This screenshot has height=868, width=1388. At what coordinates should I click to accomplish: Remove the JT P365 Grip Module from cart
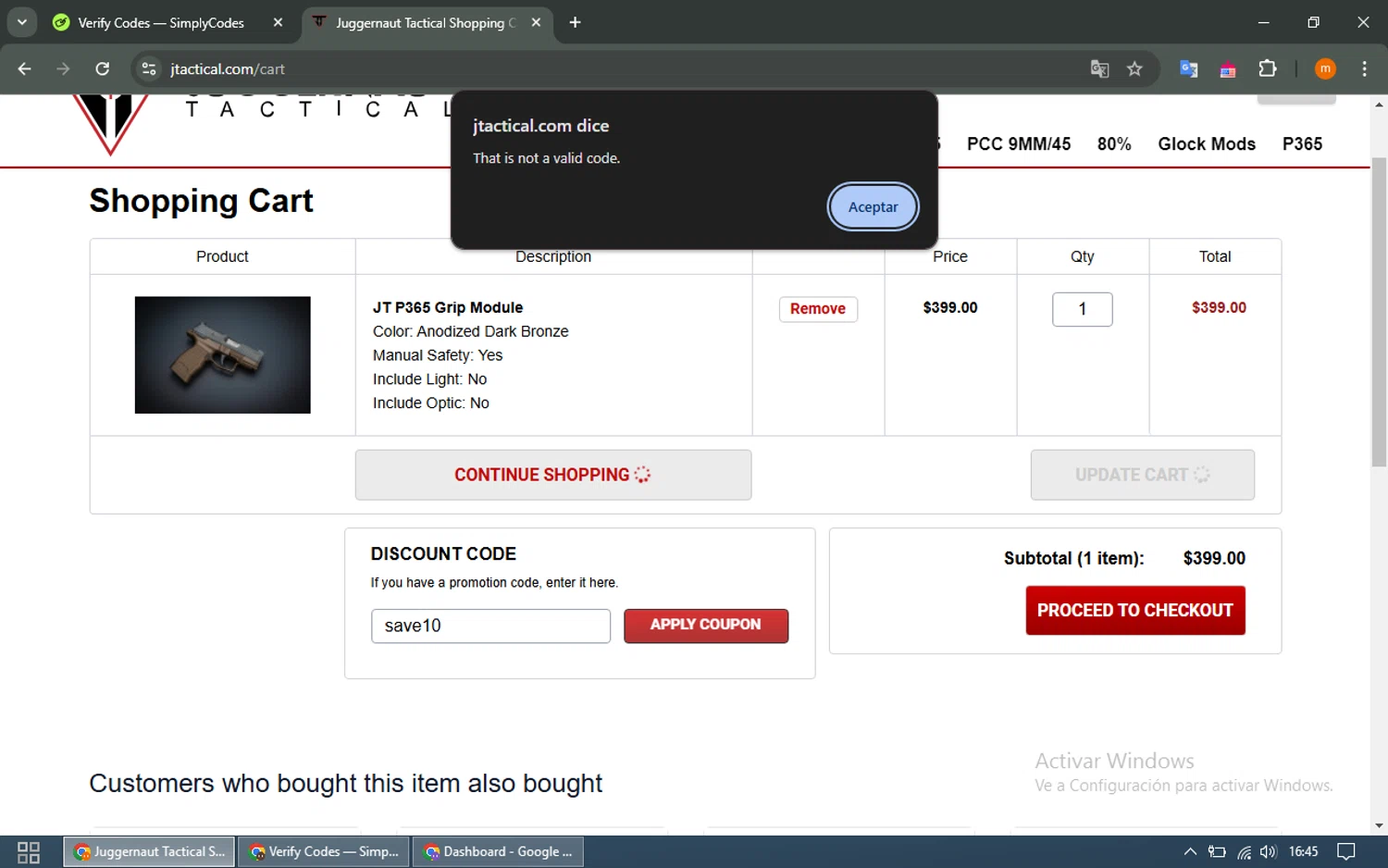tap(818, 308)
